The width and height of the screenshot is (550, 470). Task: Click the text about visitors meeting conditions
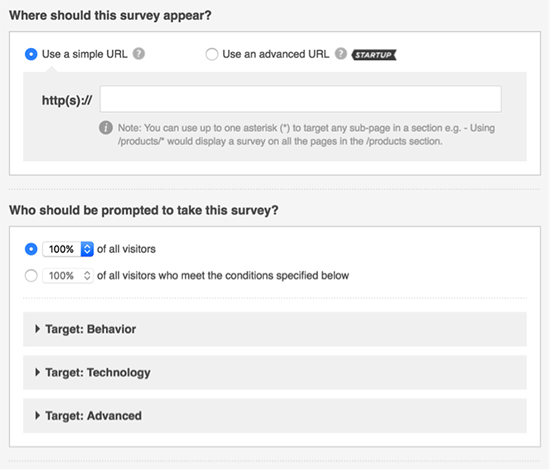pyautogui.click(x=223, y=276)
